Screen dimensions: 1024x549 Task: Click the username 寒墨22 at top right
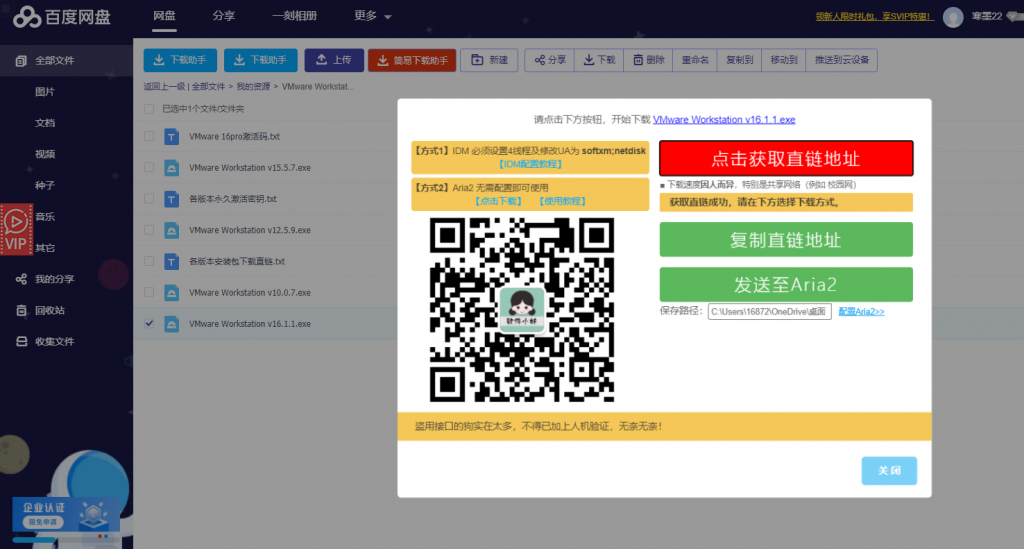tap(986, 16)
